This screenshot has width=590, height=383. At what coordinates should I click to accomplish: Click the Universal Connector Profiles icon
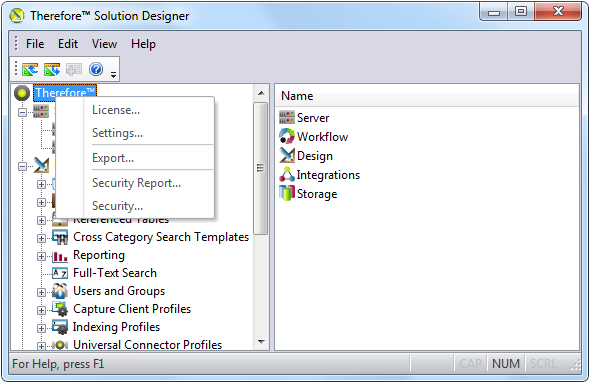(x=60, y=345)
